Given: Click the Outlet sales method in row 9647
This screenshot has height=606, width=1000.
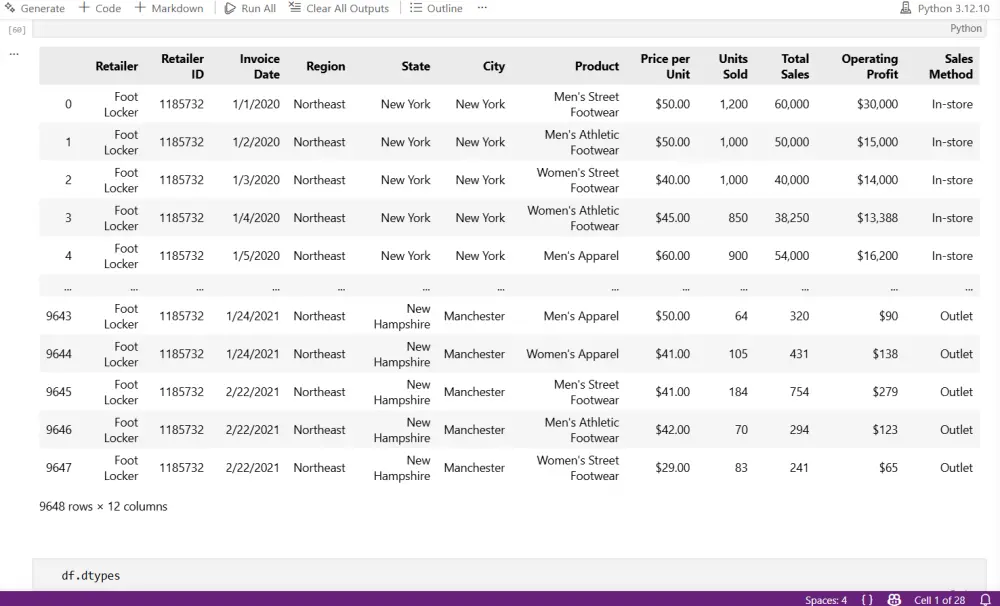Looking at the screenshot, I should click(x=956, y=468).
